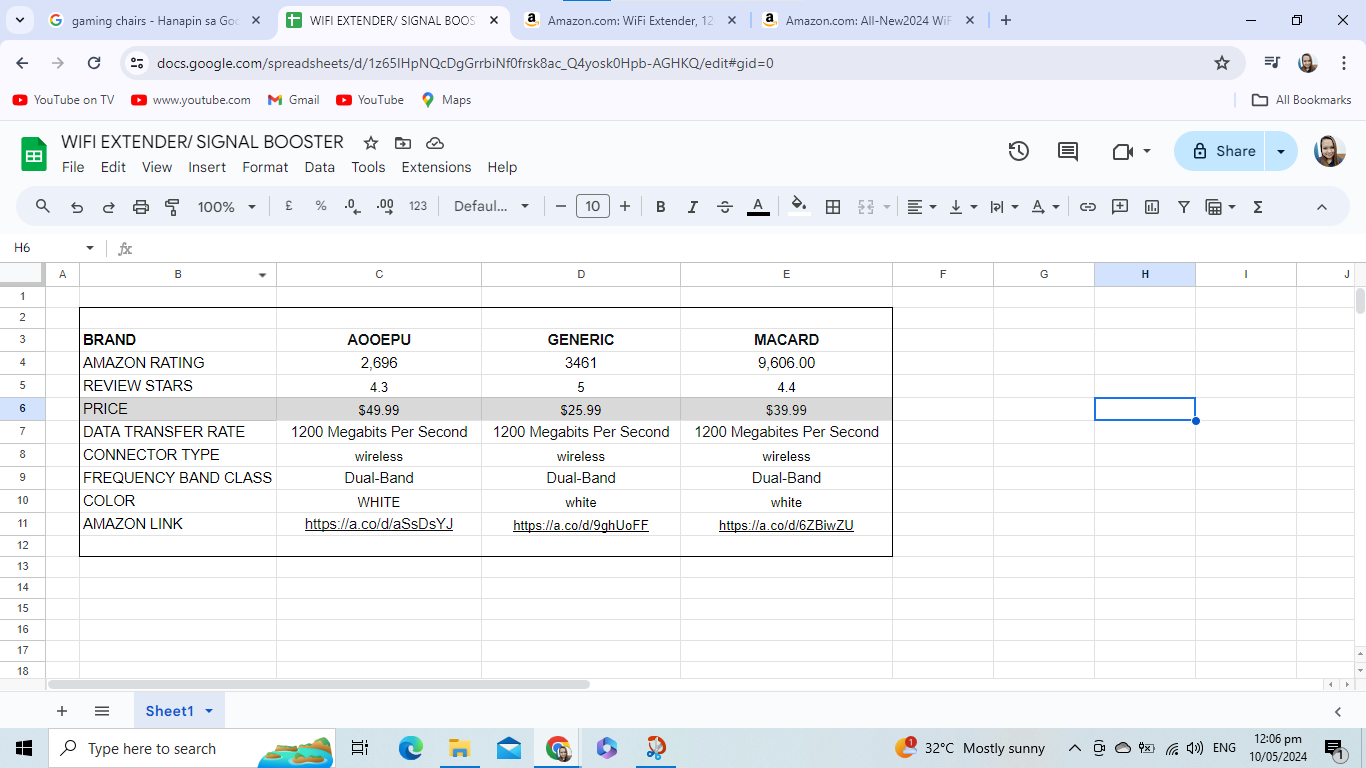Click the formula bar input
The width and height of the screenshot is (1366, 768).
click(x=750, y=248)
